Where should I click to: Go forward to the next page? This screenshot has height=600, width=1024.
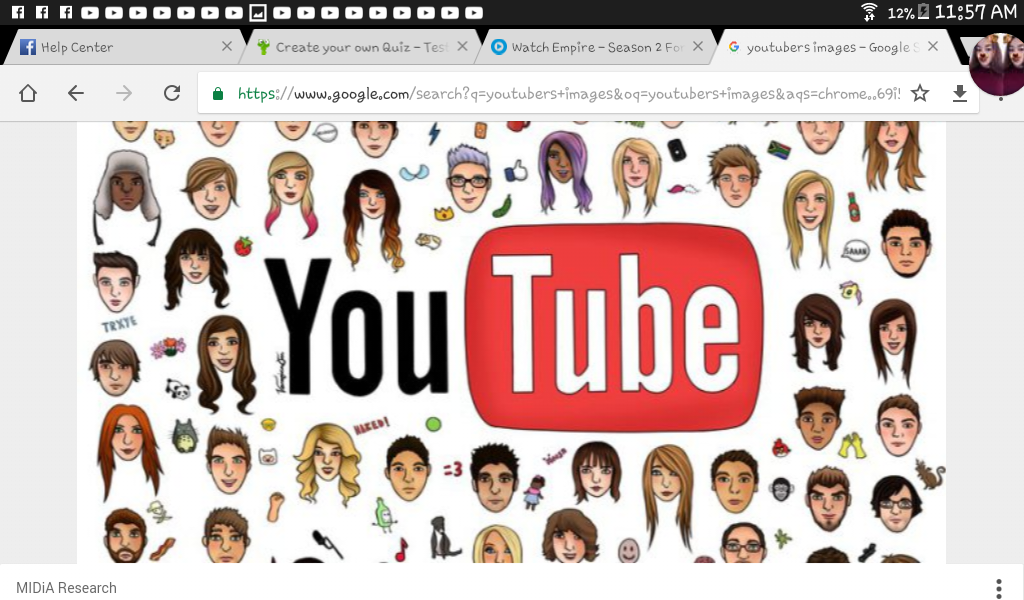[123, 93]
